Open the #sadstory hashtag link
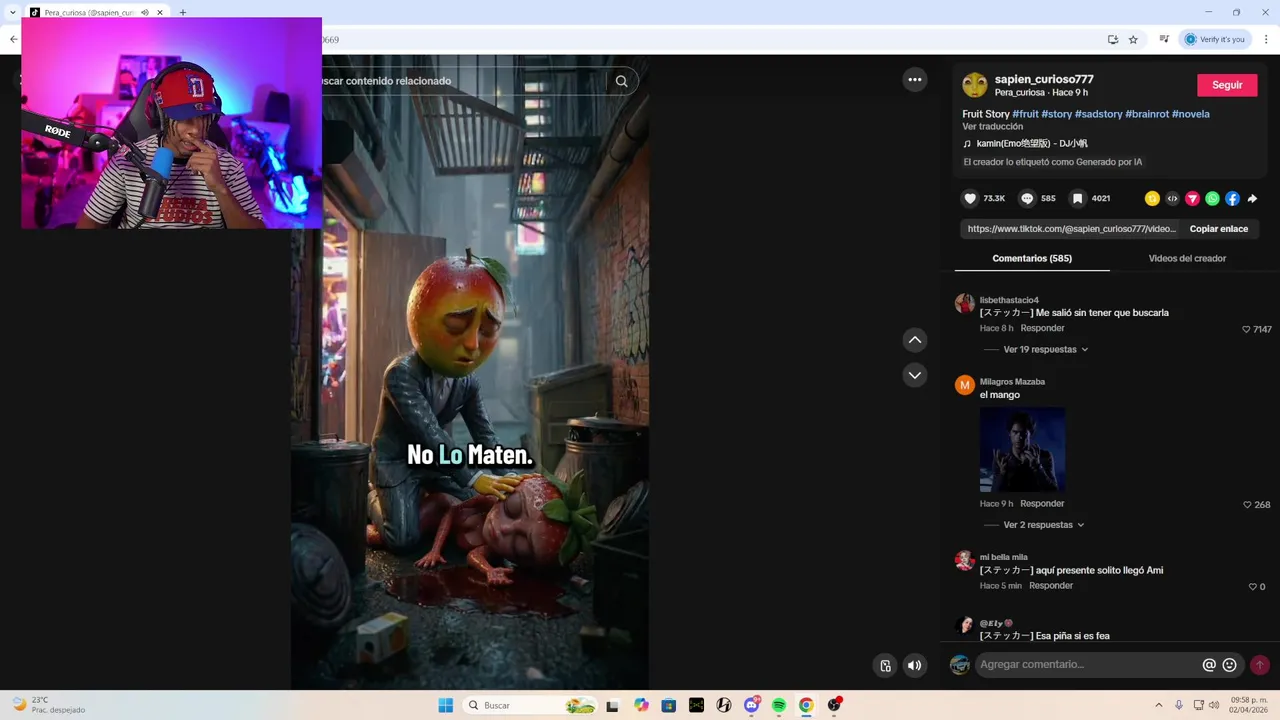Viewport: 1280px width, 720px height. pos(1098,114)
